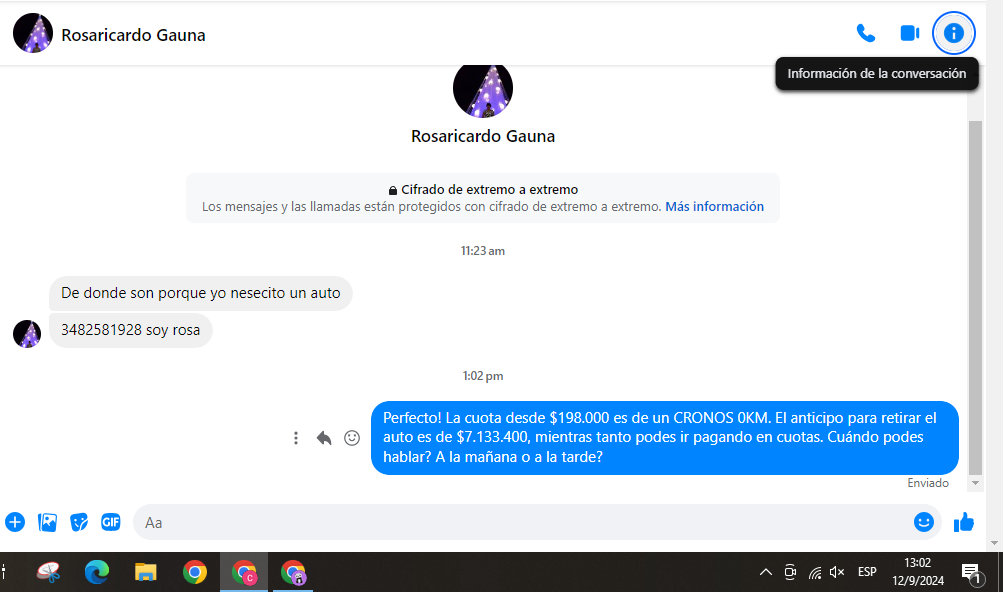The width and height of the screenshot is (1003, 592).
Task: Reply to the blue sent message
Action: tap(324, 438)
